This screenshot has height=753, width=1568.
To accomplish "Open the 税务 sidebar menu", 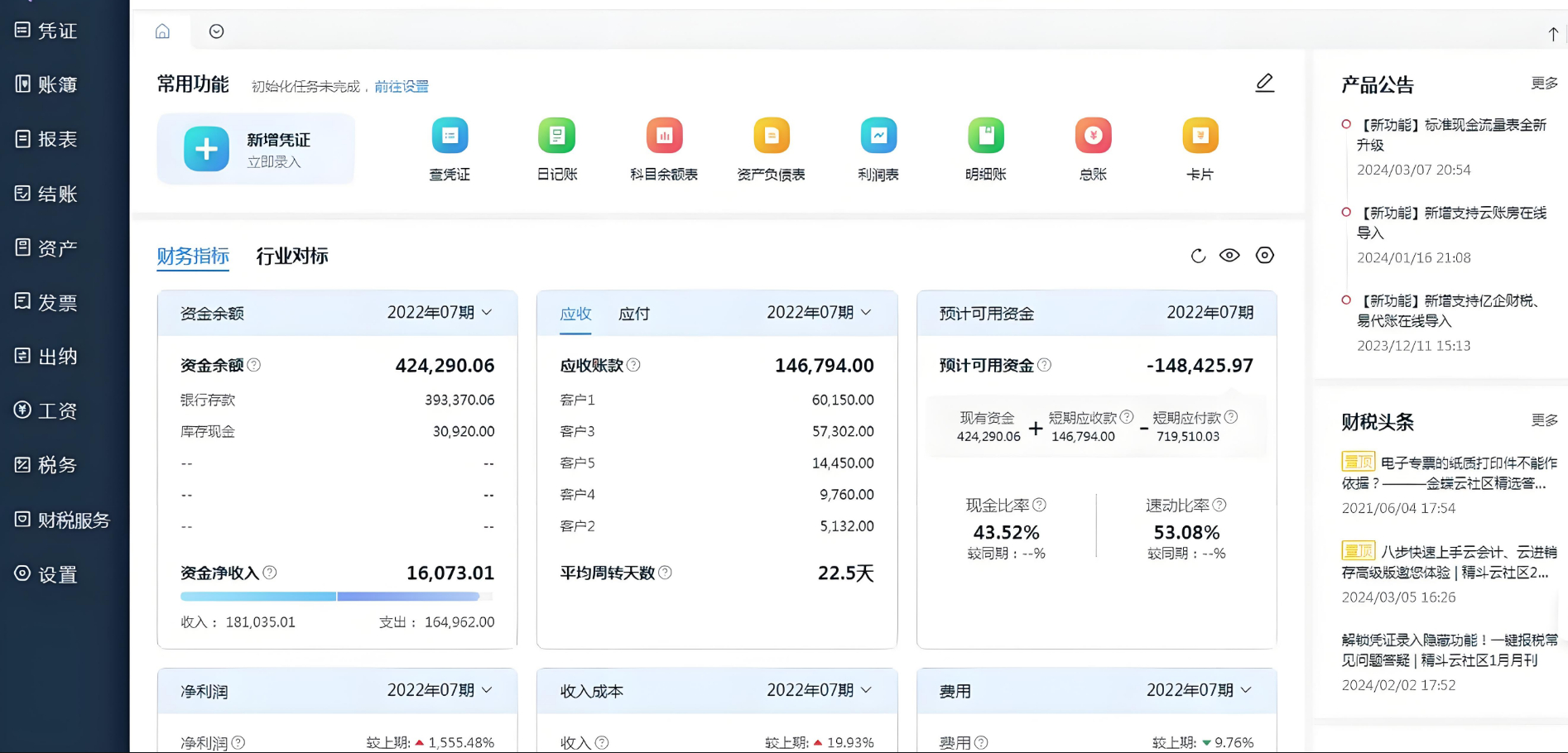I will point(46,465).
